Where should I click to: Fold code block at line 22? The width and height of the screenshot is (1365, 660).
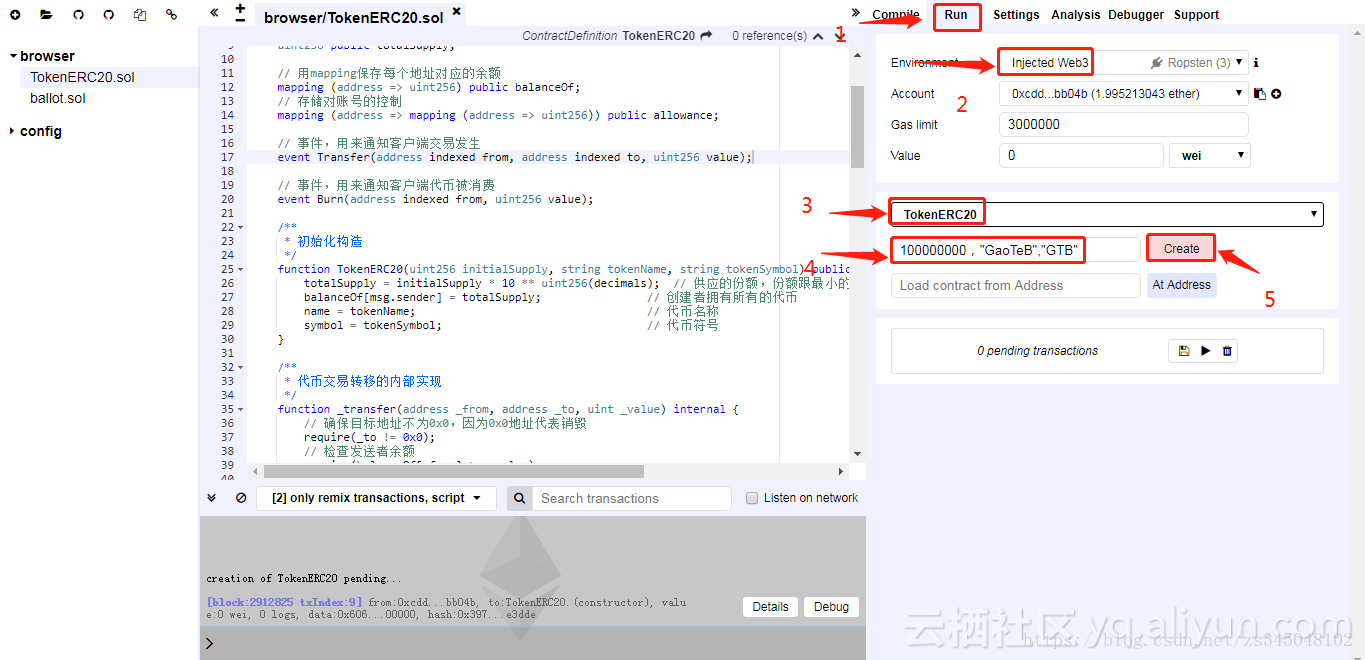241,227
